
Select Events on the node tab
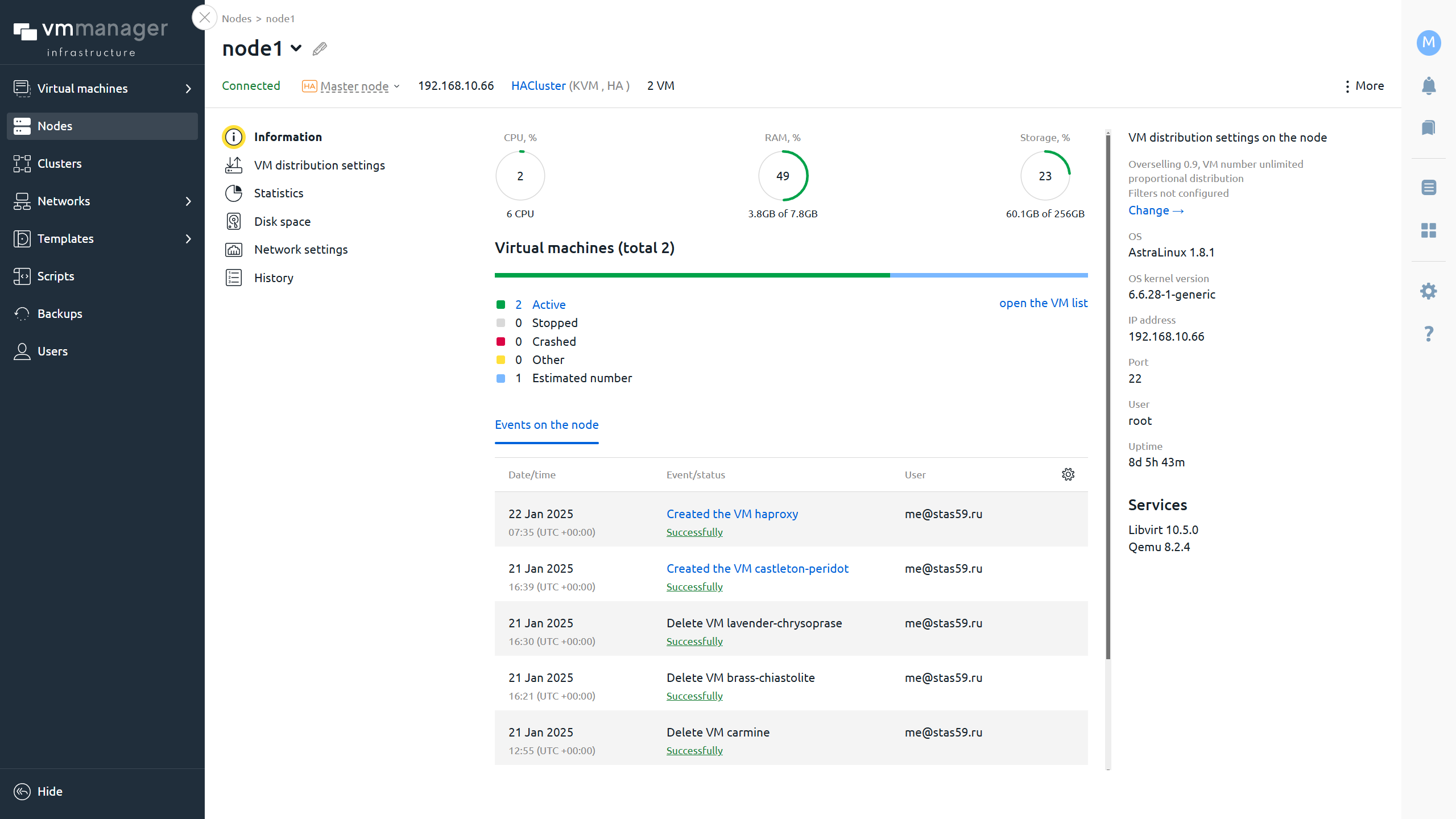click(x=546, y=425)
